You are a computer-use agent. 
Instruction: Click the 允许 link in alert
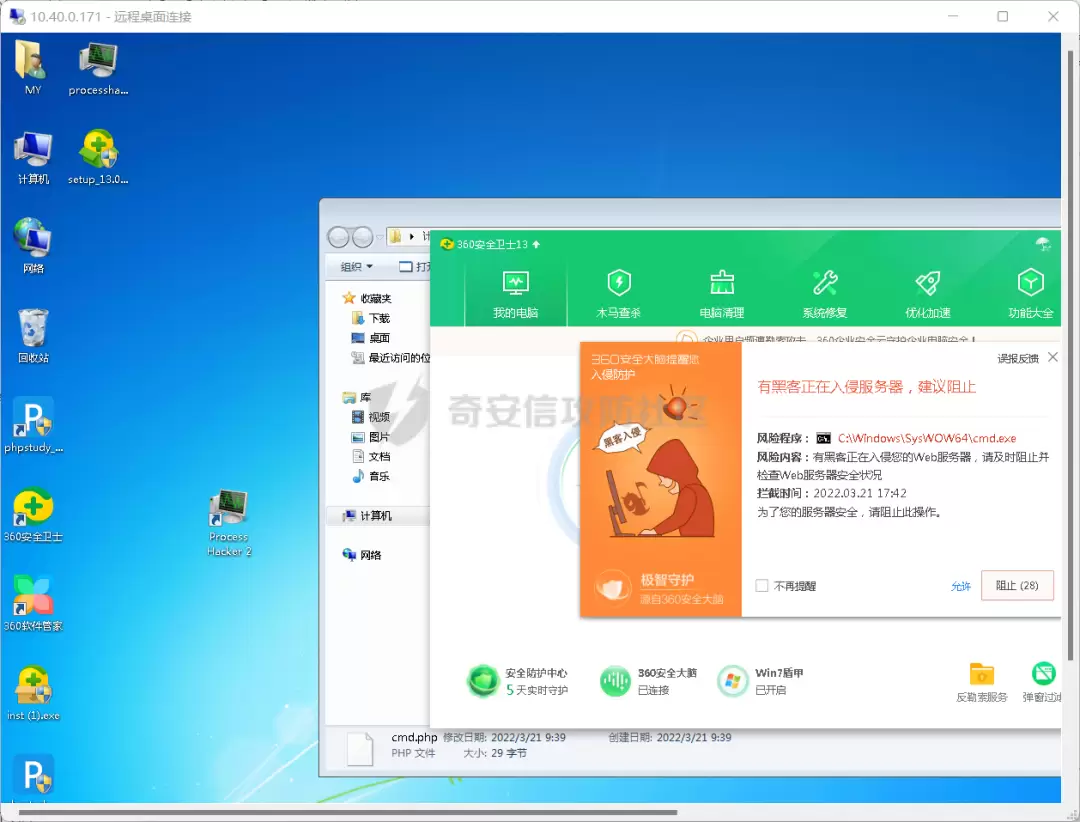click(x=961, y=586)
